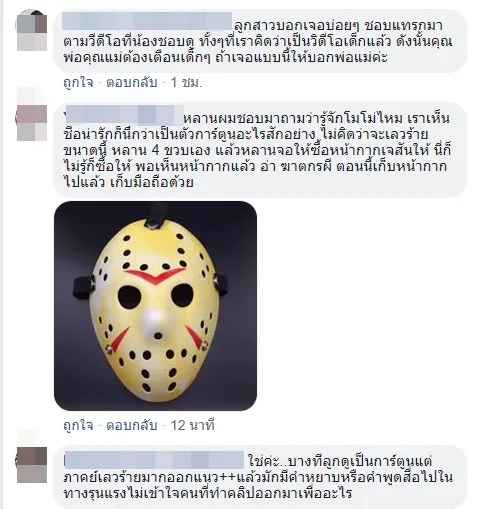Click ถูกใจ under the hockey mask photo
The image size is (496, 509).
pyautogui.click(x=78, y=425)
